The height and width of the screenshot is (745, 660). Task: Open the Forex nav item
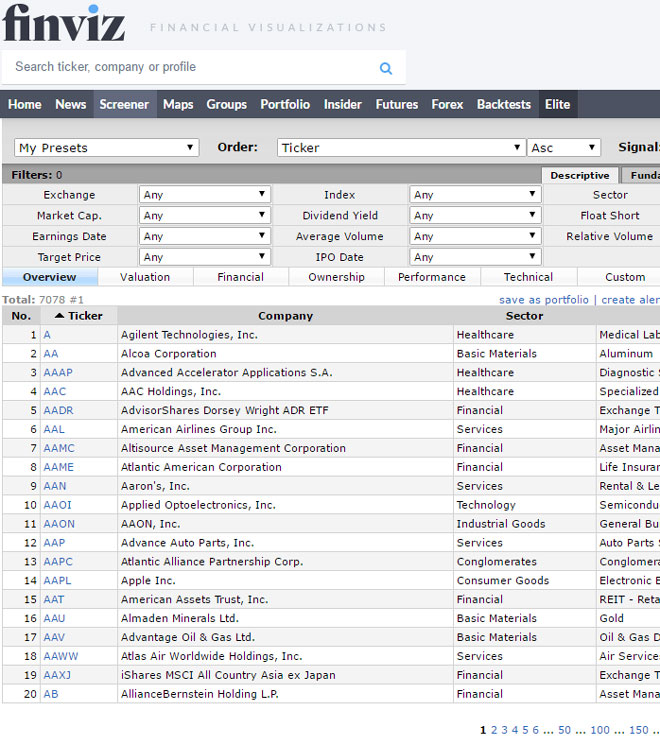coord(447,104)
